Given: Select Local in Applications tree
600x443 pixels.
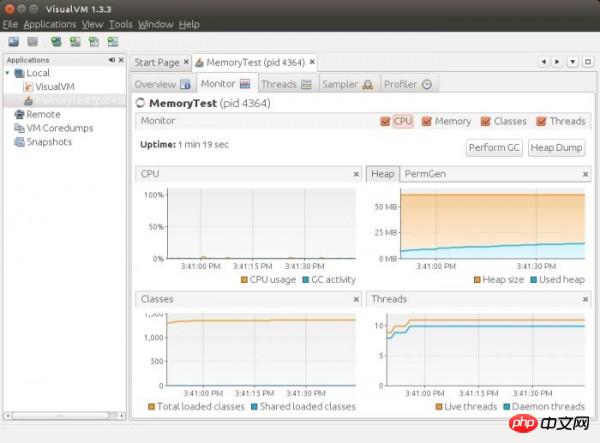Looking at the screenshot, I should [x=38, y=73].
